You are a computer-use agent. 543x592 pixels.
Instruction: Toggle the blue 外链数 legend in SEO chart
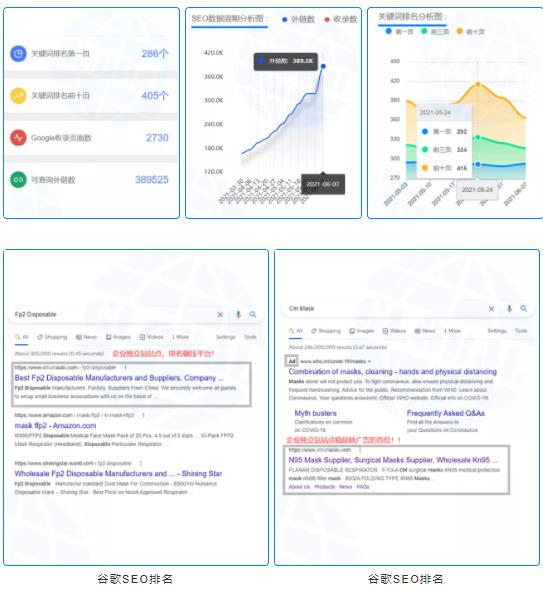[298, 19]
